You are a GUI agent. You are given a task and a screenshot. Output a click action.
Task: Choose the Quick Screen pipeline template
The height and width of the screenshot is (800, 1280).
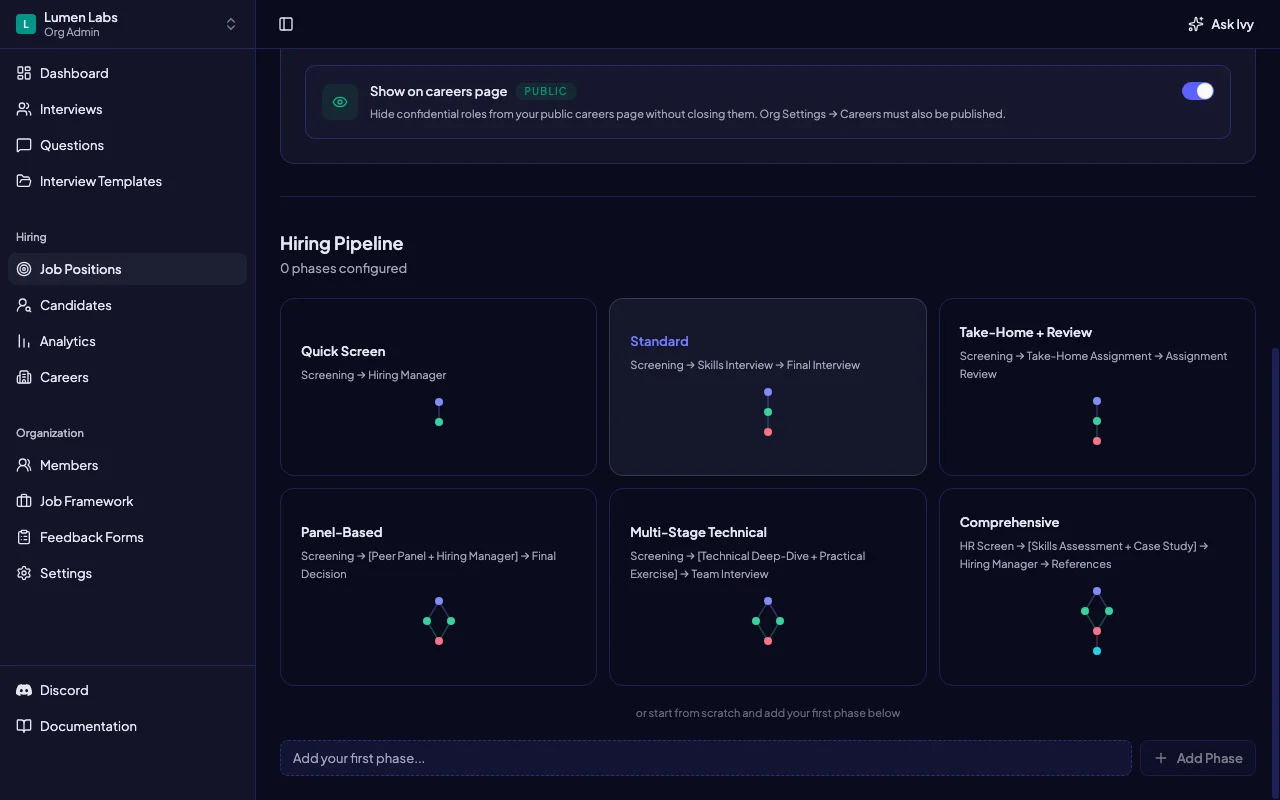(x=438, y=387)
